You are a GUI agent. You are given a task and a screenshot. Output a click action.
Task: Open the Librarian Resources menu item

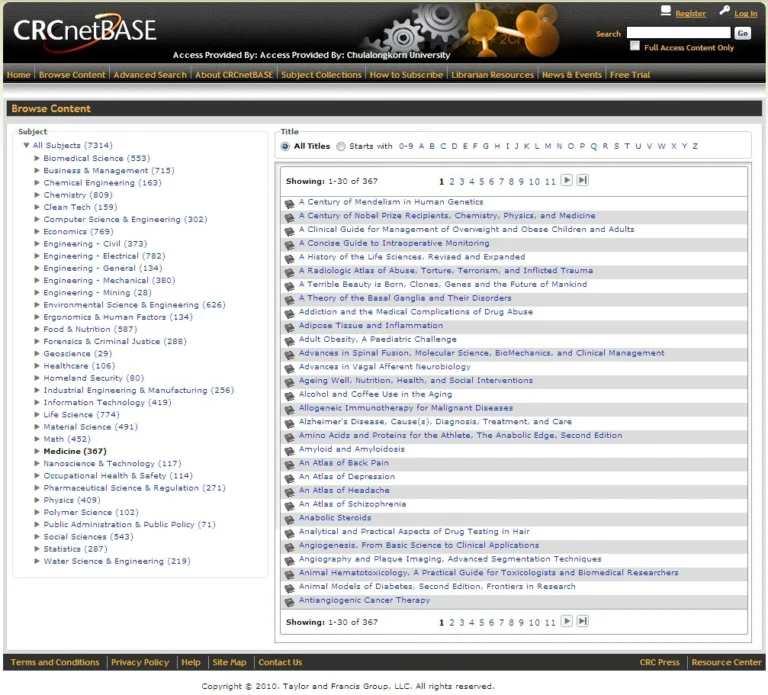[x=492, y=74]
